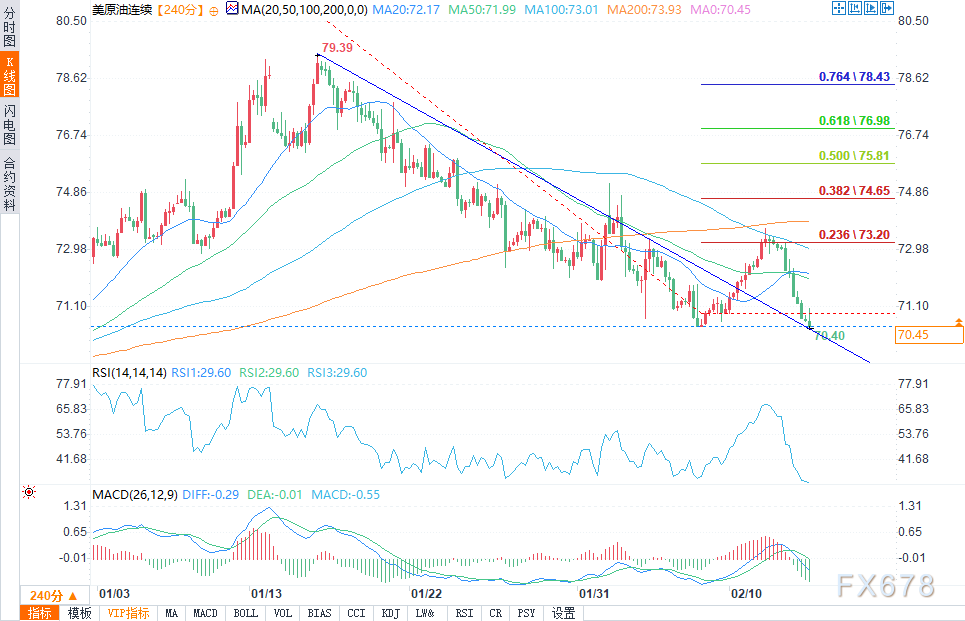Open the 闪电图 chart view
The image size is (965, 621).
(9, 127)
